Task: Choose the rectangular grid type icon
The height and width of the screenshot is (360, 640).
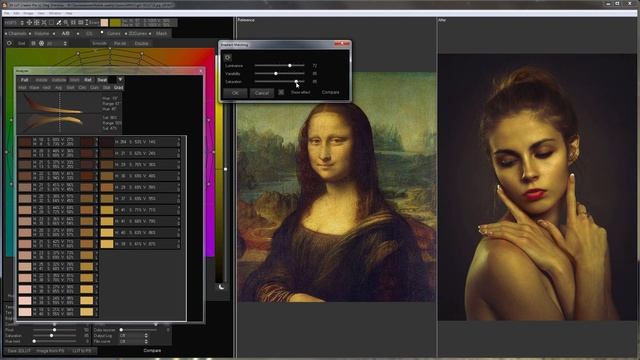Action: pyautogui.click(x=33, y=43)
